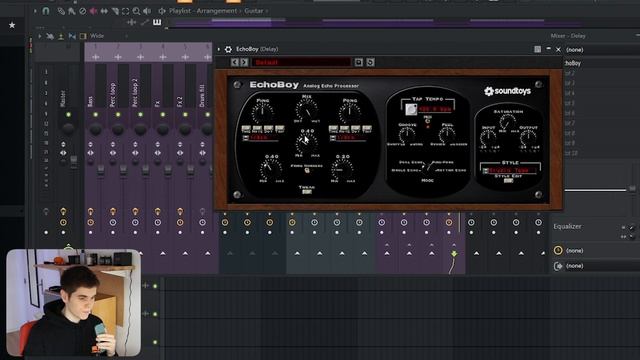Click the Equalizer label in Mixer panel

coord(567,227)
